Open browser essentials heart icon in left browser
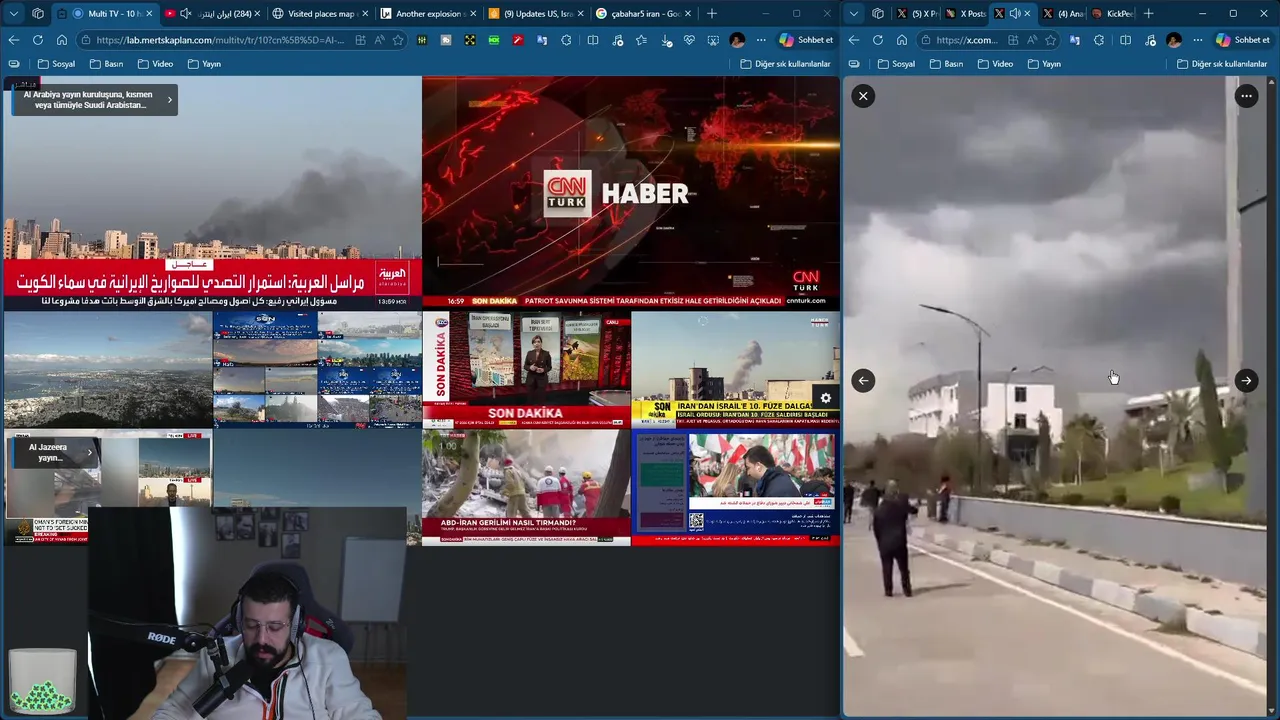 pyautogui.click(x=689, y=40)
